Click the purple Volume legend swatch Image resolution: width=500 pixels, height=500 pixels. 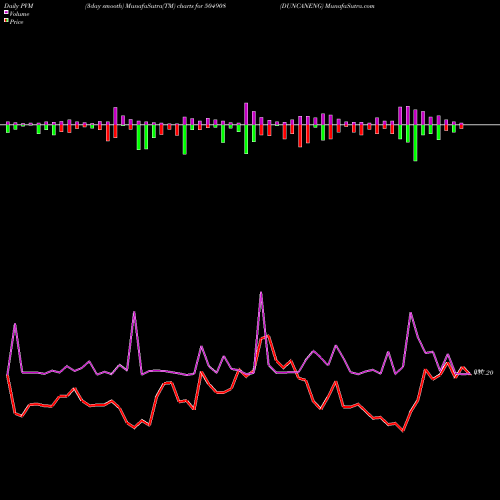6,12
